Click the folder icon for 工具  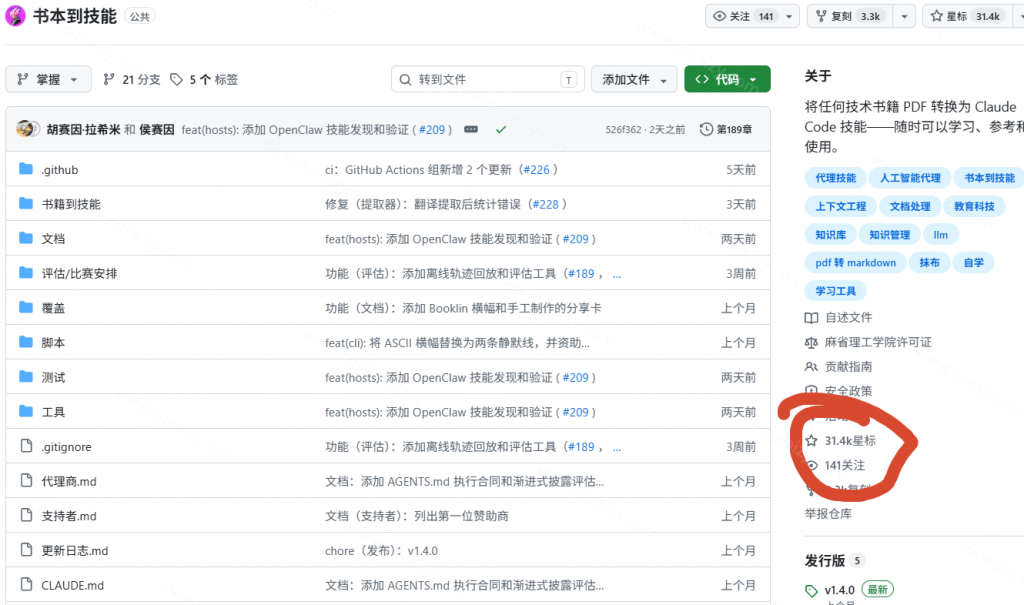(26, 411)
